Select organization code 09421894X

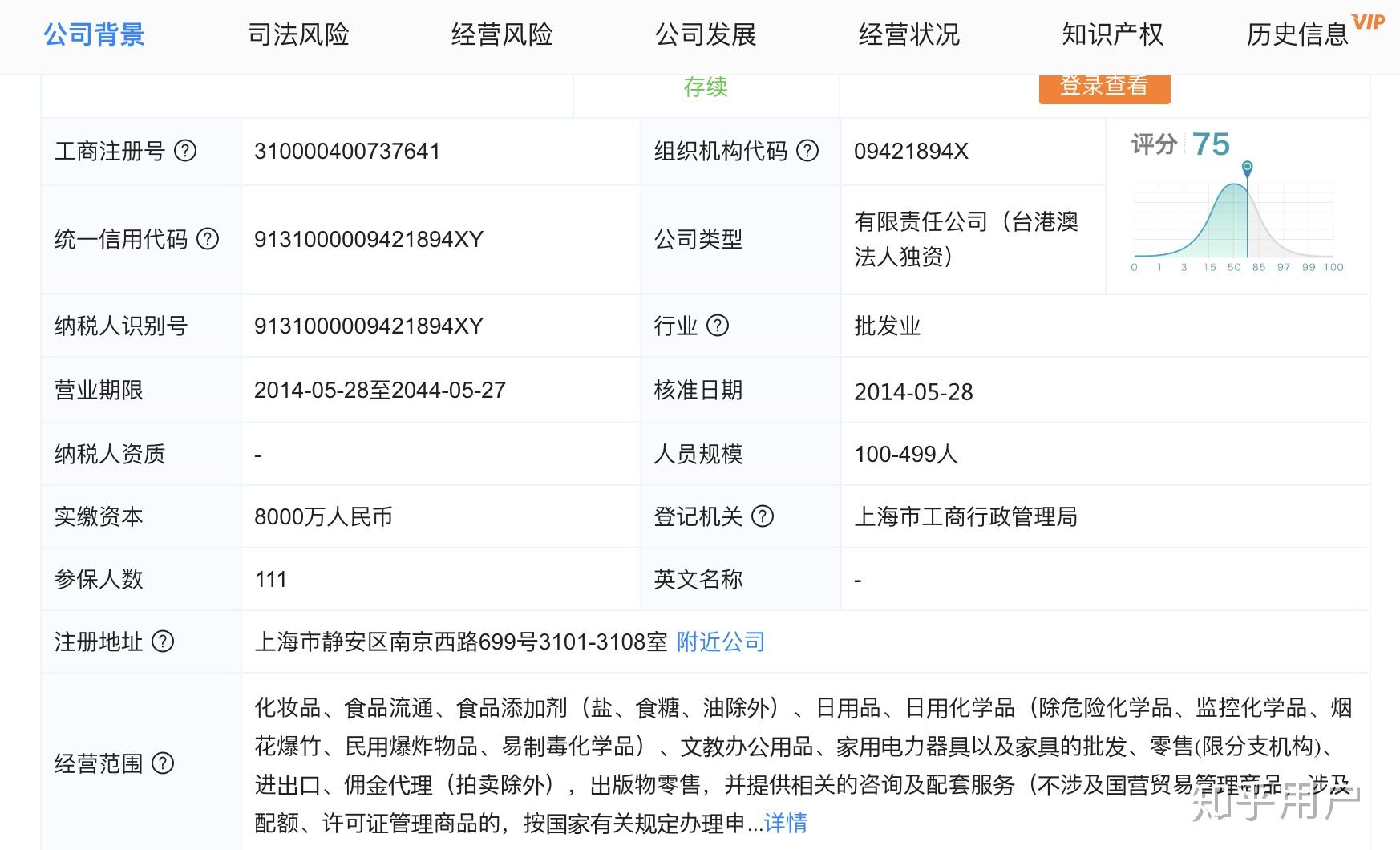[911, 151]
